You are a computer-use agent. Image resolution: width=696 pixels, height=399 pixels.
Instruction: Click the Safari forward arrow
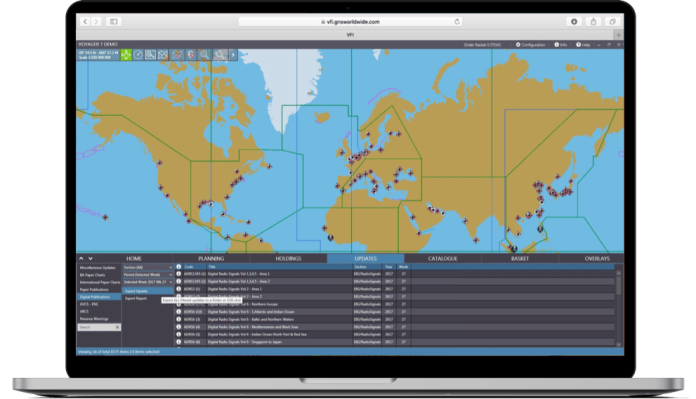coord(96,21)
